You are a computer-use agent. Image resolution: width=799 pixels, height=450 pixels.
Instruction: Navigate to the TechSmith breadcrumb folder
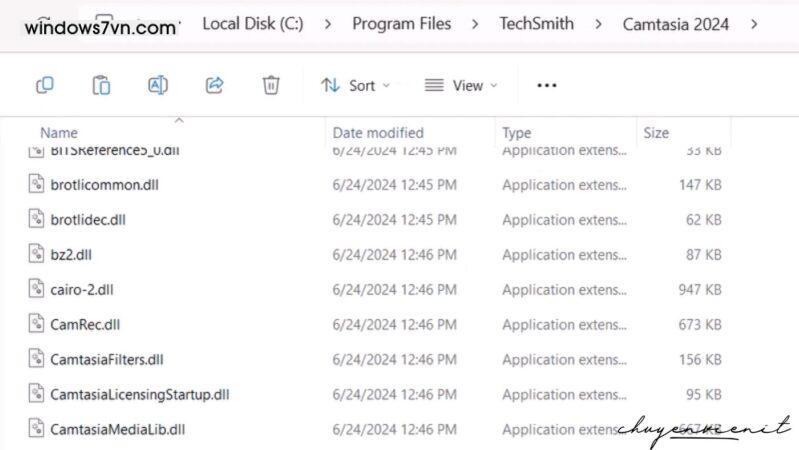point(536,23)
